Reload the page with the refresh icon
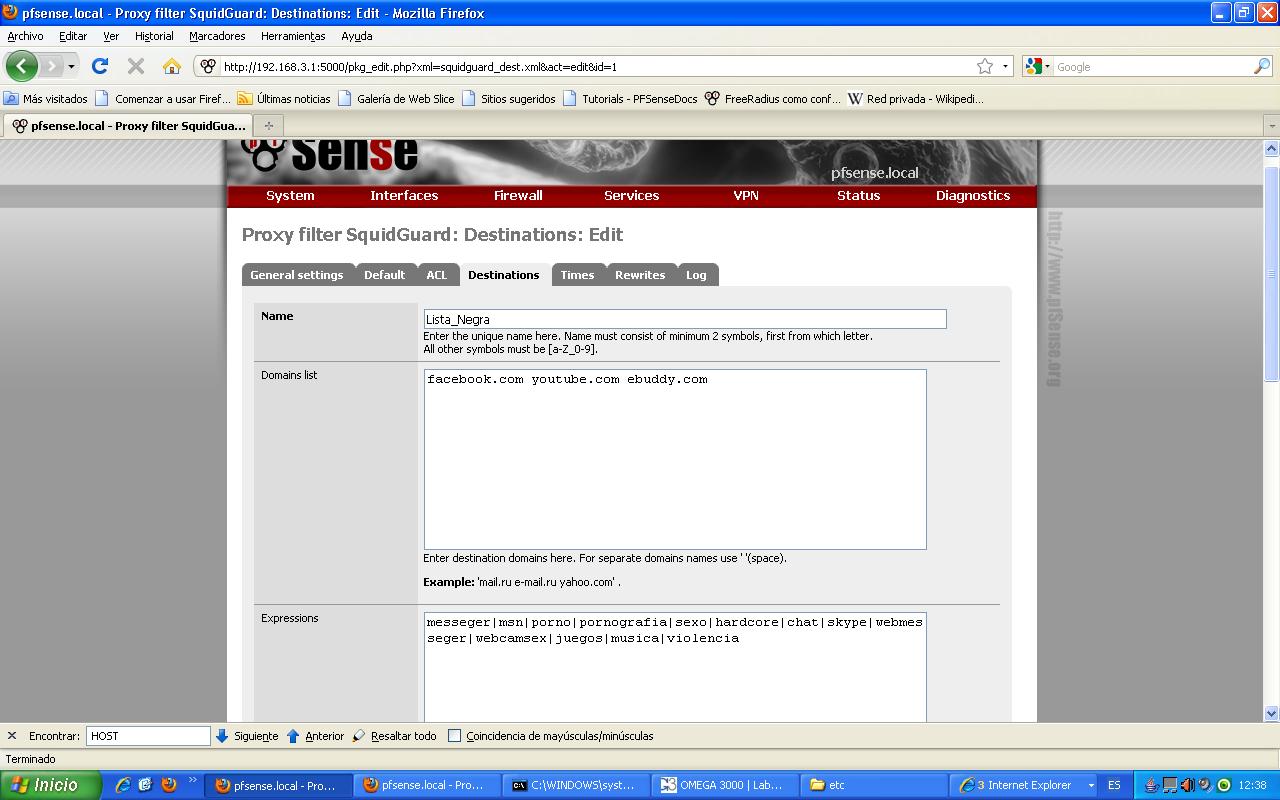 (99, 66)
